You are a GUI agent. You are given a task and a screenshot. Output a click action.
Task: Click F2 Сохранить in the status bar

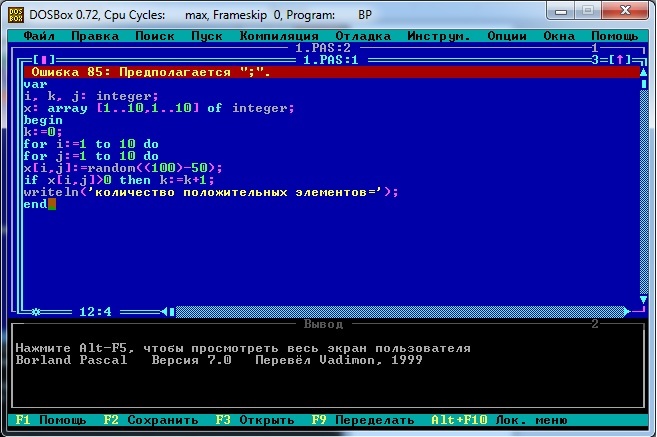pos(151,420)
